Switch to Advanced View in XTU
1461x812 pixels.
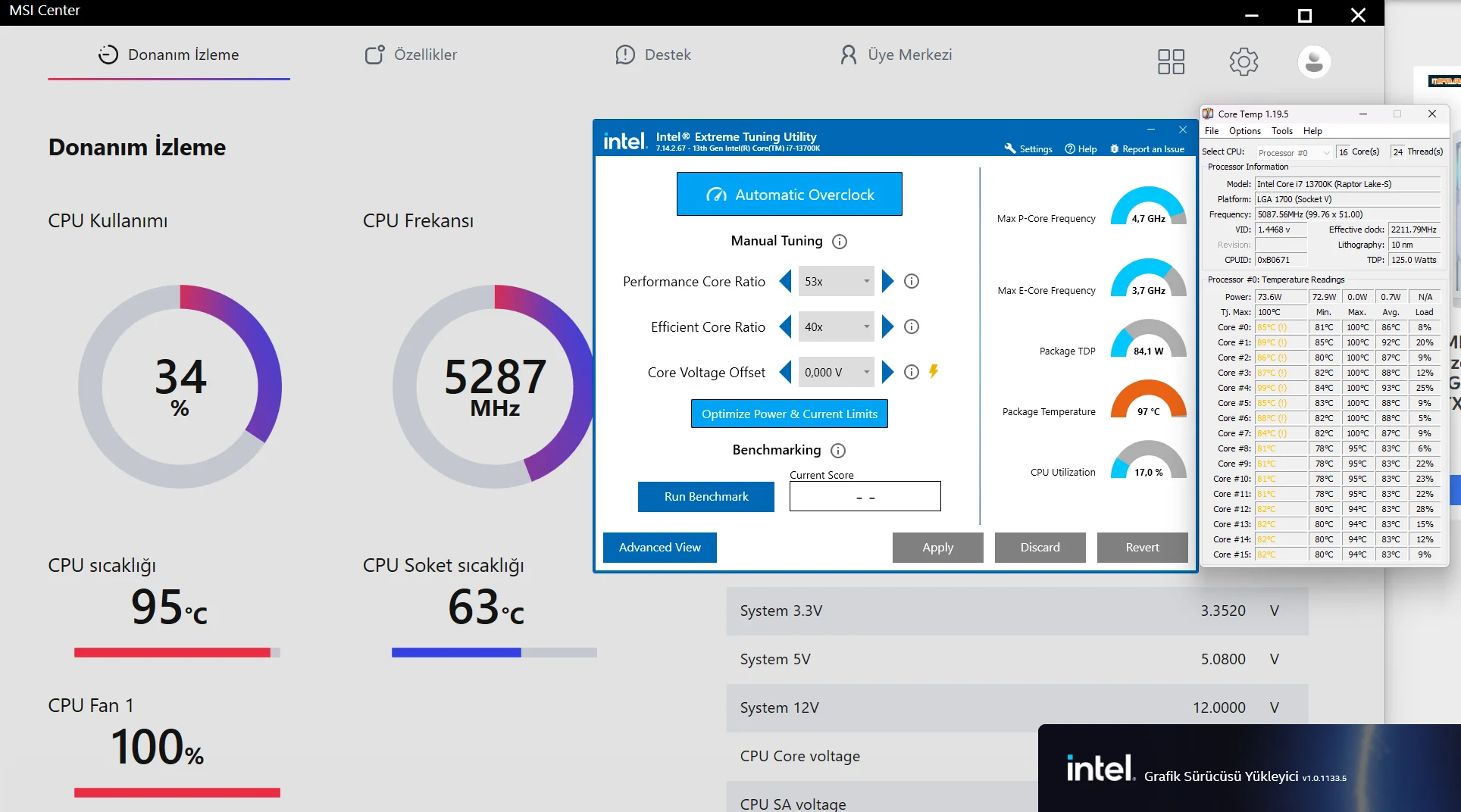pyautogui.click(x=660, y=548)
